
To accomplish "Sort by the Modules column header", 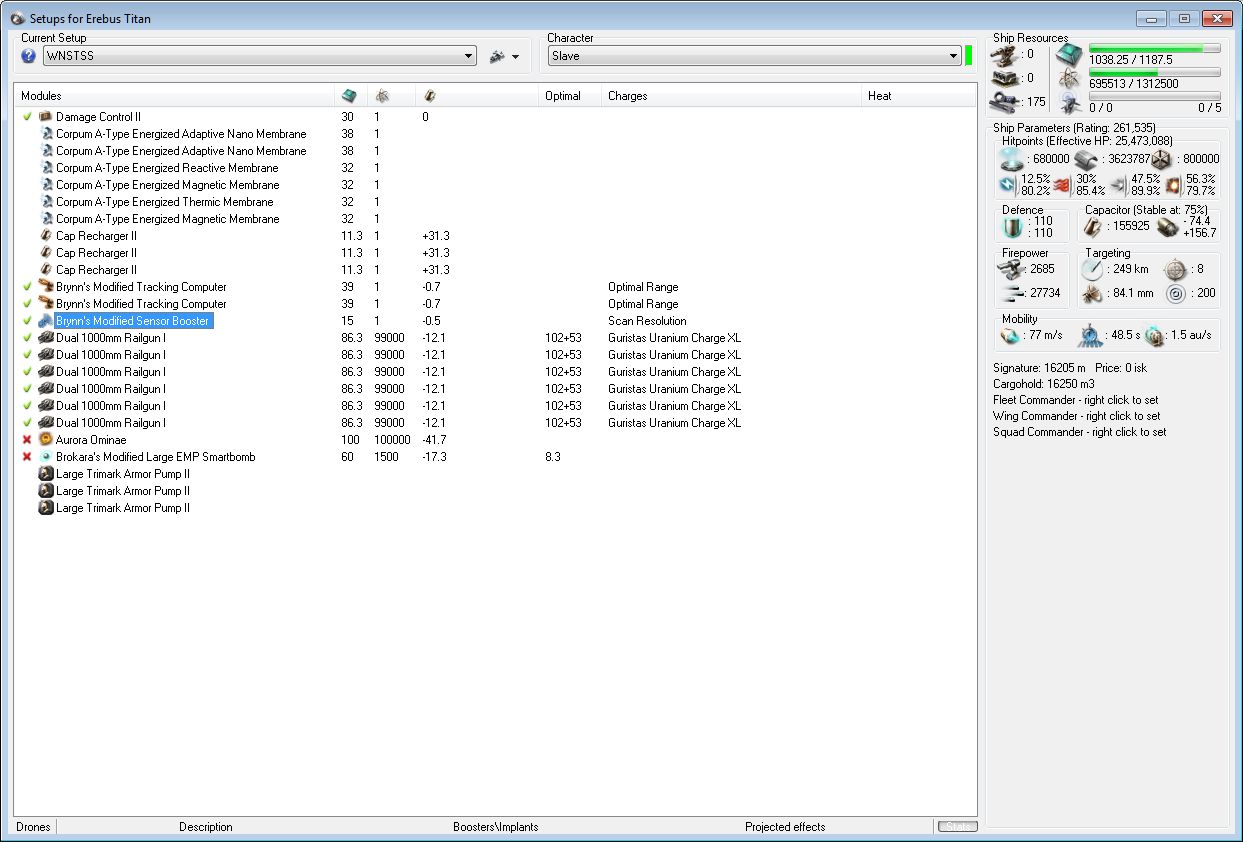I will click(x=174, y=96).
